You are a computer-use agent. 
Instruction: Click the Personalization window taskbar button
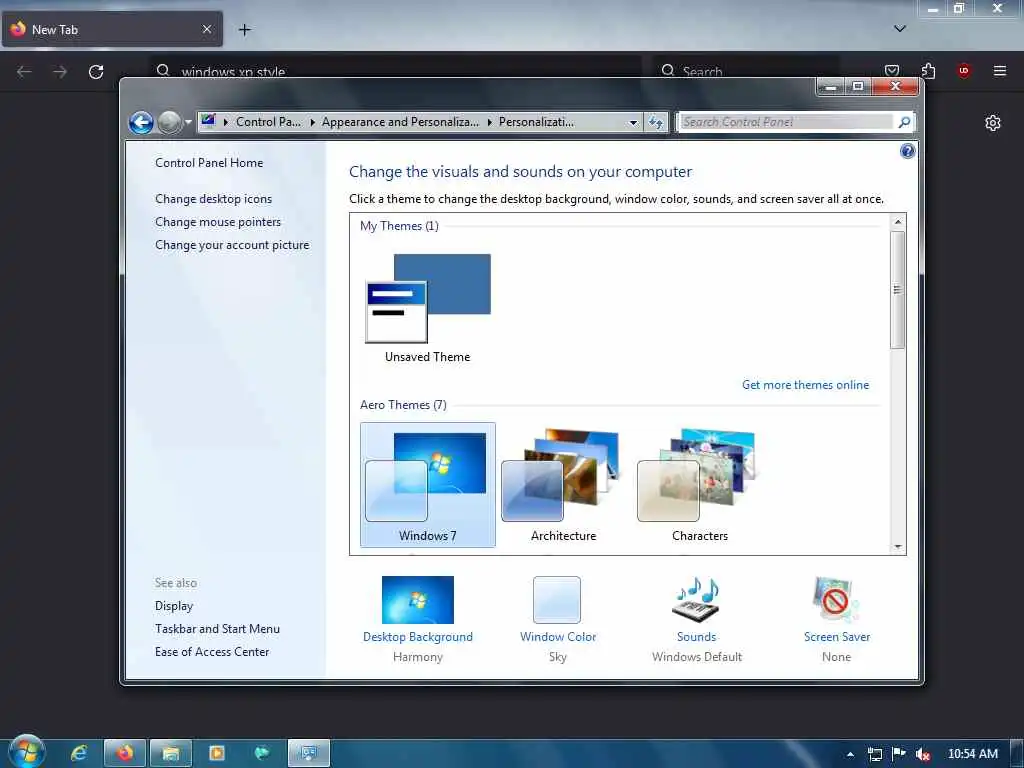pos(309,754)
